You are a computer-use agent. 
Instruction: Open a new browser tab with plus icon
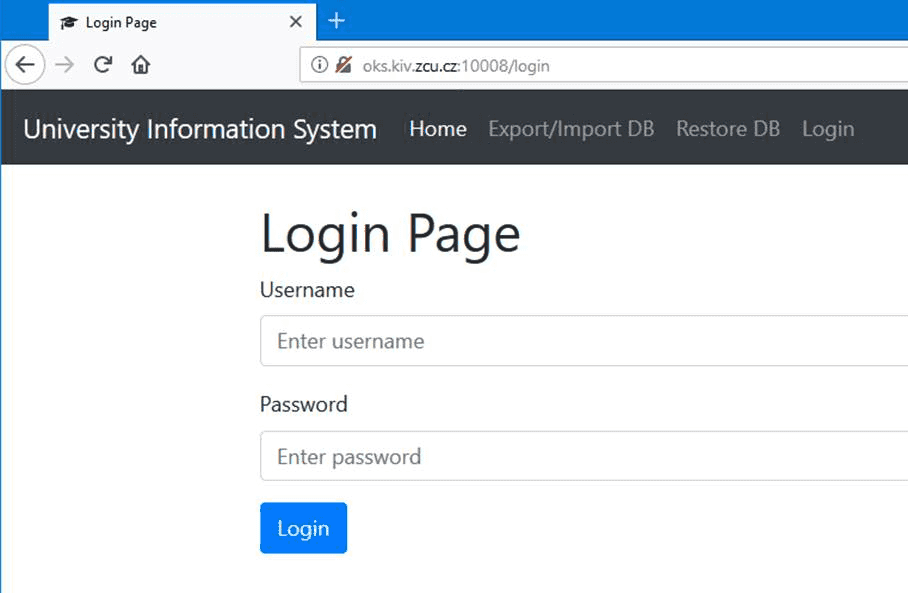pos(337,21)
